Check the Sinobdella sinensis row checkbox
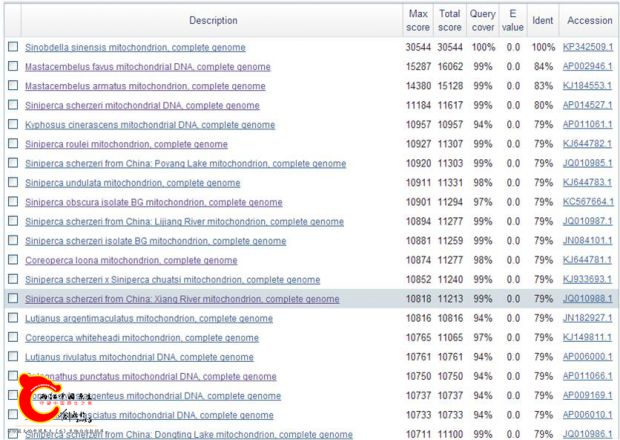The image size is (620, 440). point(13,47)
